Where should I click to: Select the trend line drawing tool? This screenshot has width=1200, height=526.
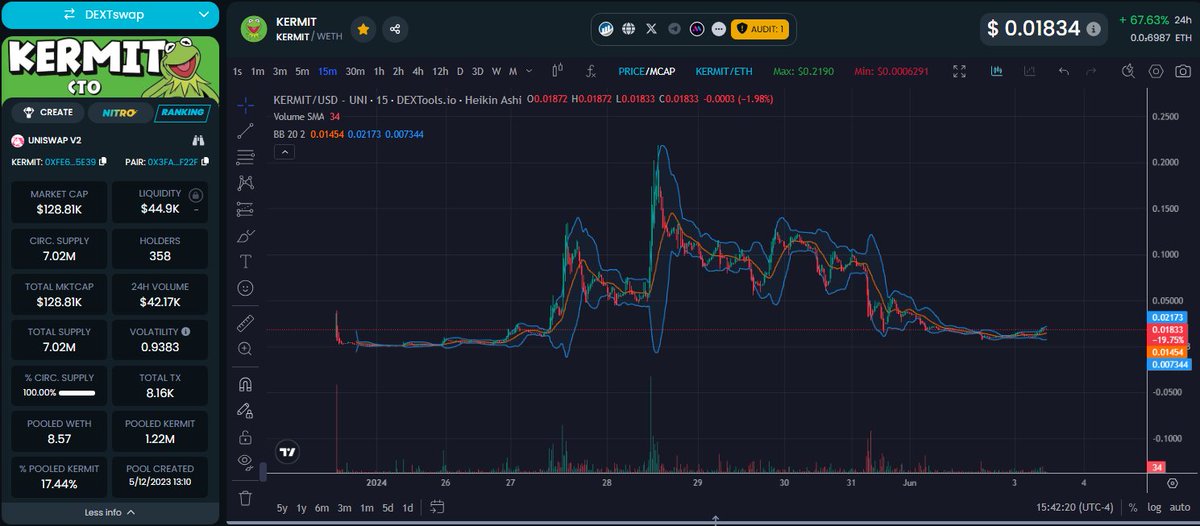click(x=245, y=131)
